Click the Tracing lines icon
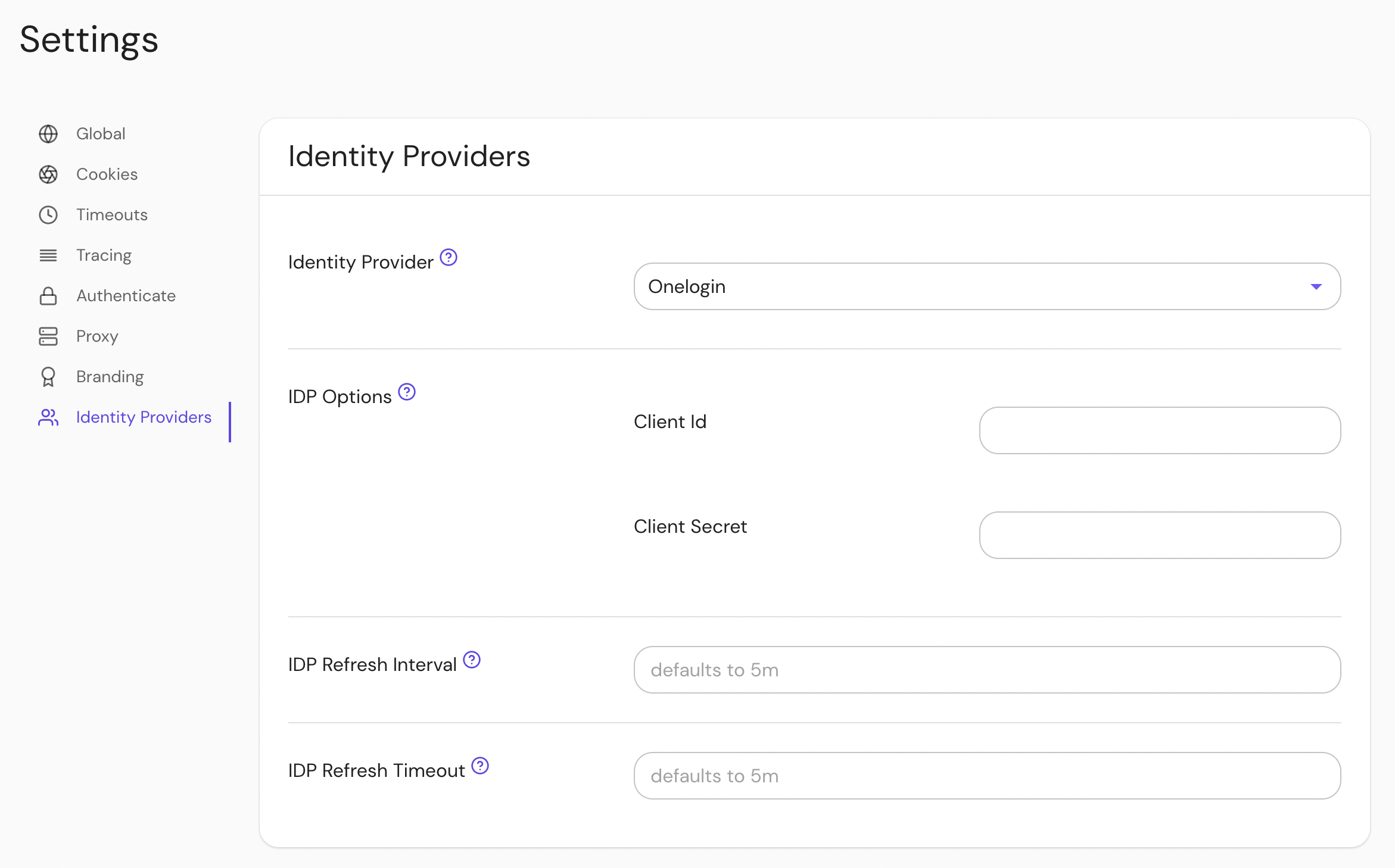 [x=48, y=255]
